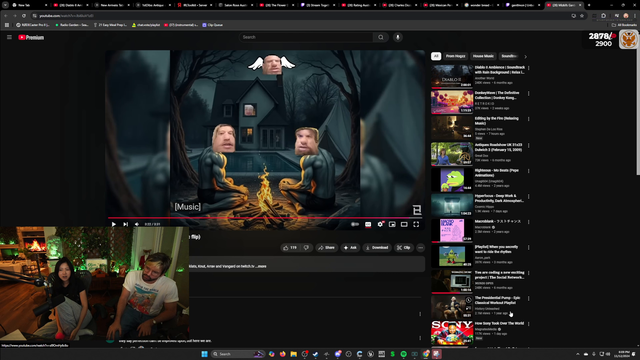This screenshot has width=640, height=360.
Task: Open the DonkeyWave Definitive Collection video
Action: point(452,102)
